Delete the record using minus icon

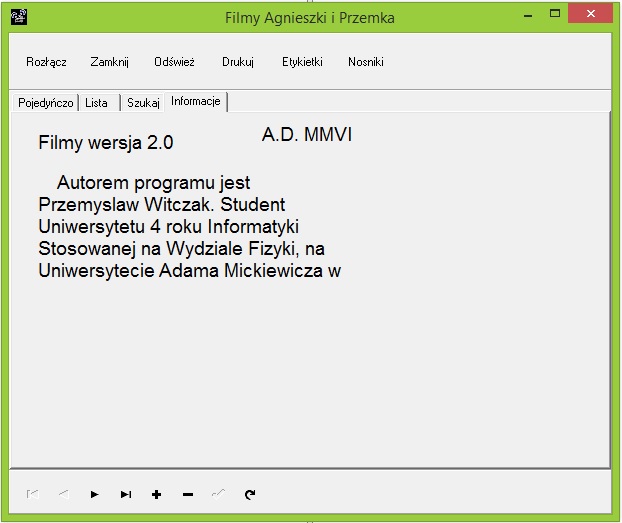187,494
